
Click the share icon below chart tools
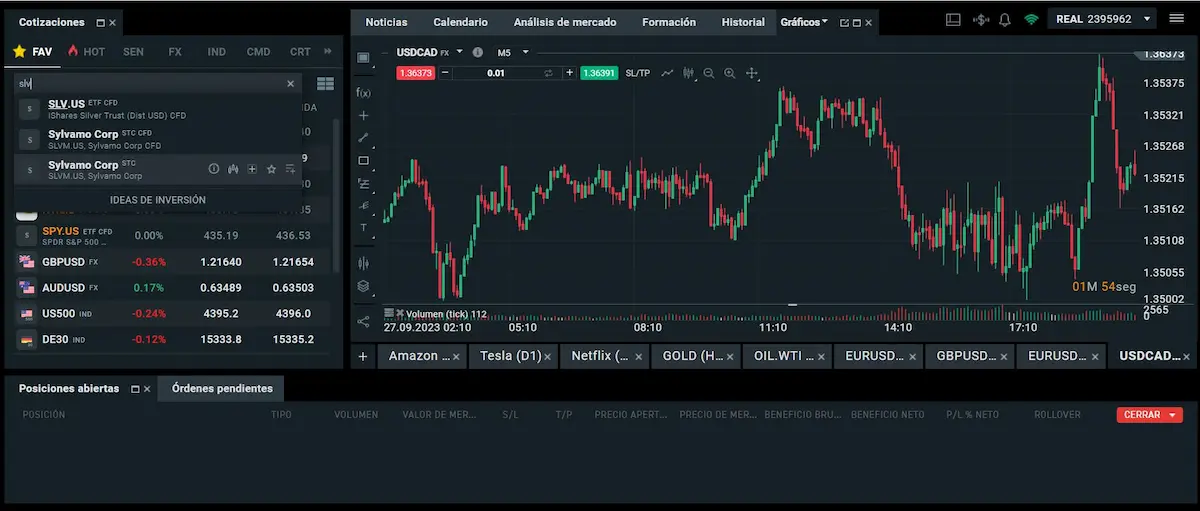coord(363,322)
